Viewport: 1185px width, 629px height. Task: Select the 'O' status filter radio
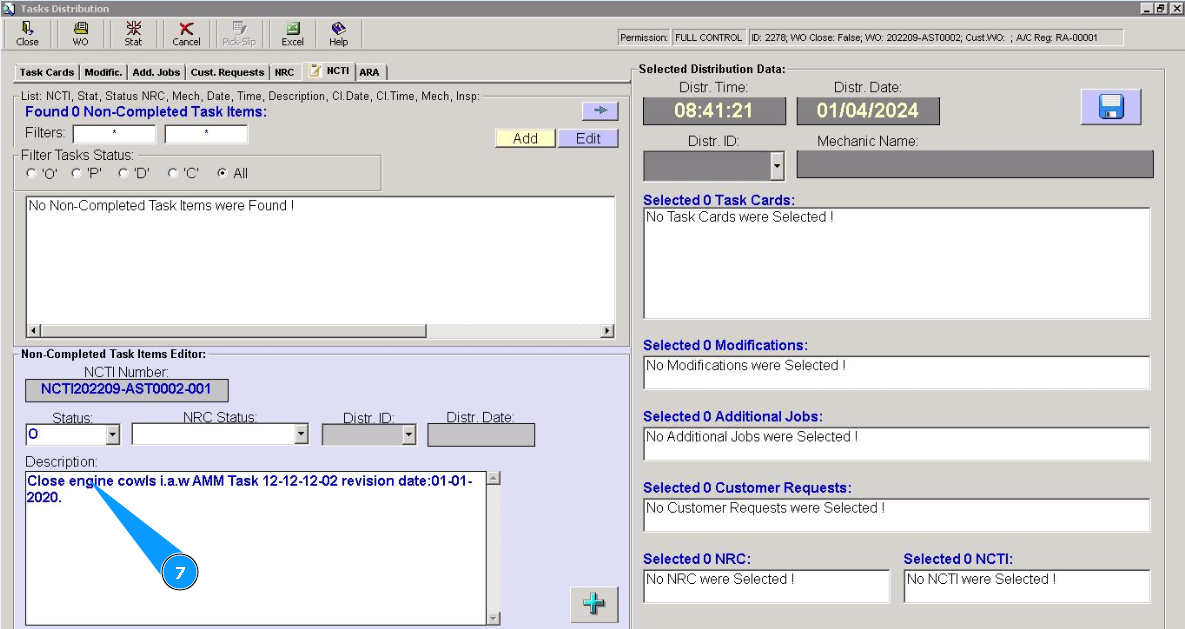click(x=31, y=173)
